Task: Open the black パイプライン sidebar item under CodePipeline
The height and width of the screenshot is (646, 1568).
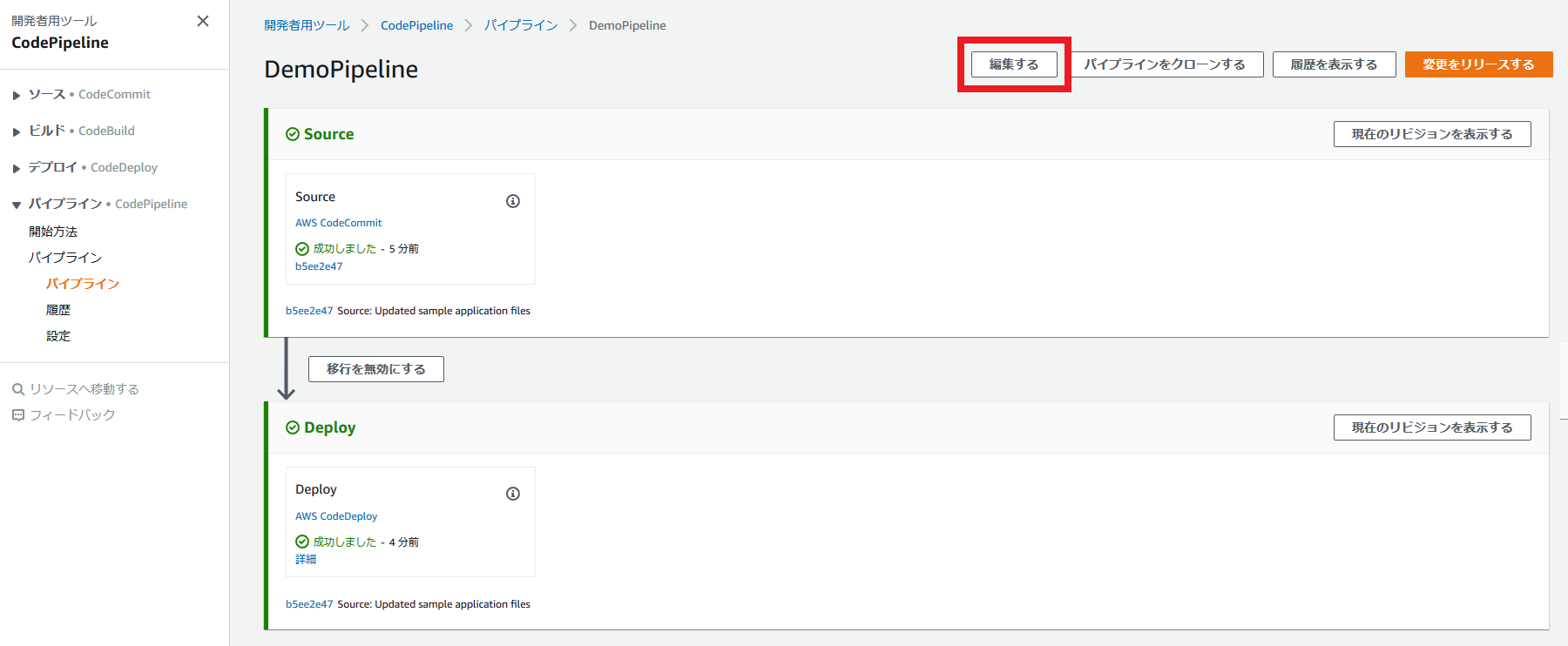Action: tap(65, 258)
